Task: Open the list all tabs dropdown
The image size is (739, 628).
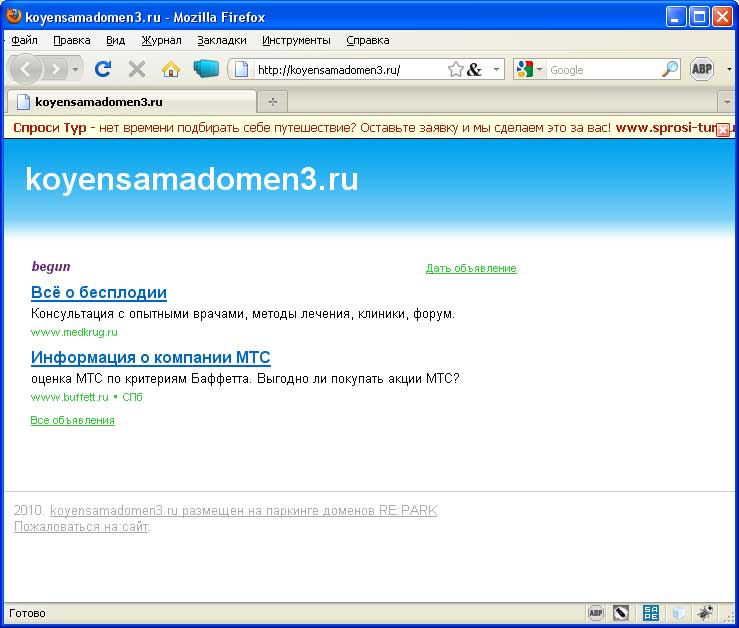Action: coord(728,102)
